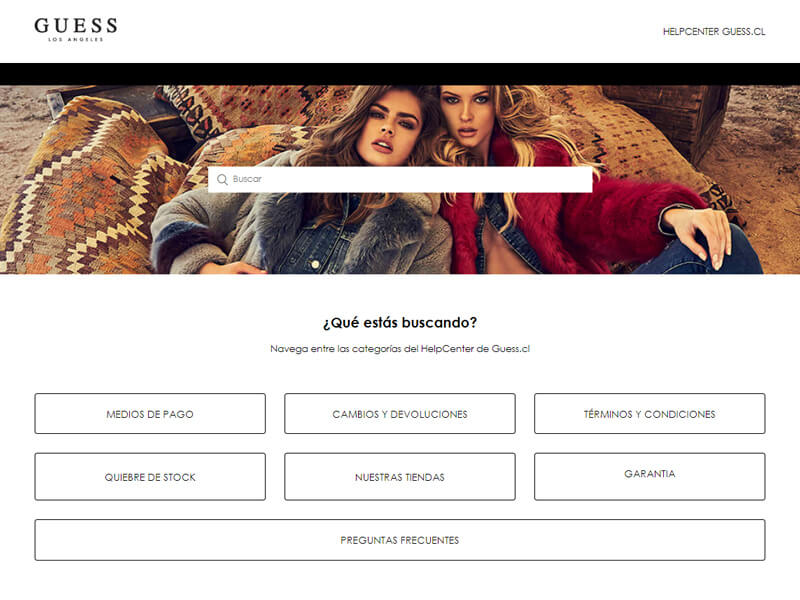Click the black banner bar below header
Image resolution: width=800 pixels, height=600 pixels.
coord(400,74)
